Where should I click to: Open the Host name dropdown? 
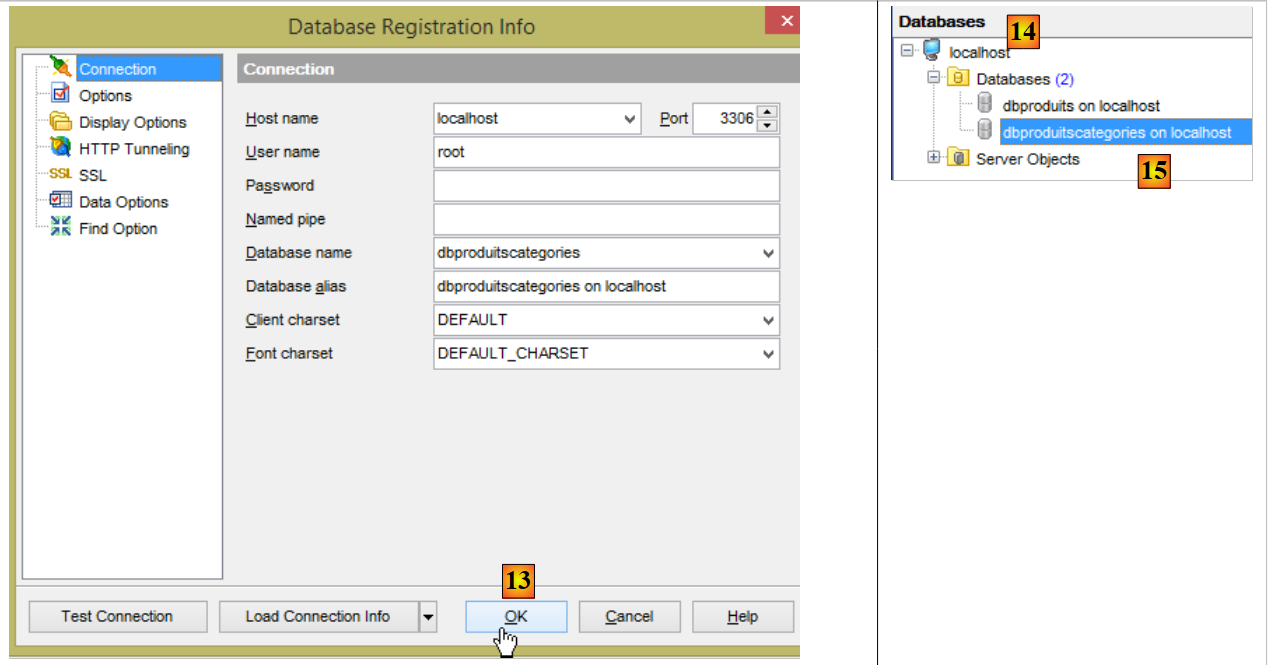[630, 119]
